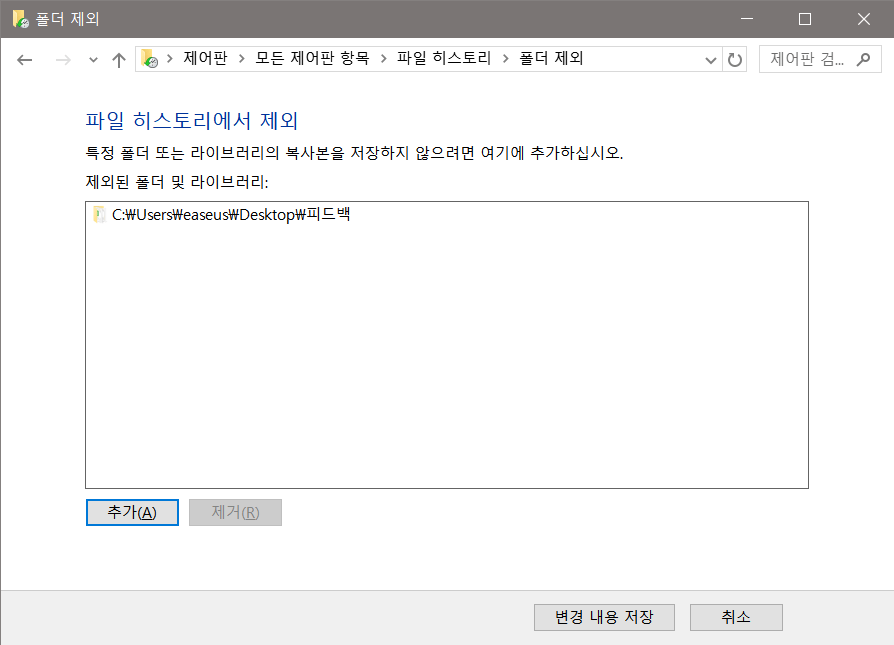
Task: Open the address bar dropdown chevron
Action: [x=710, y=59]
